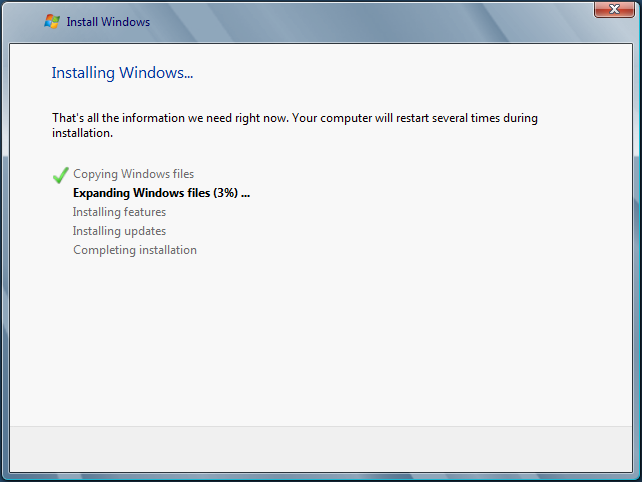
Task: Click the 'Installing Windows...' heading
Action: [122, 73]
